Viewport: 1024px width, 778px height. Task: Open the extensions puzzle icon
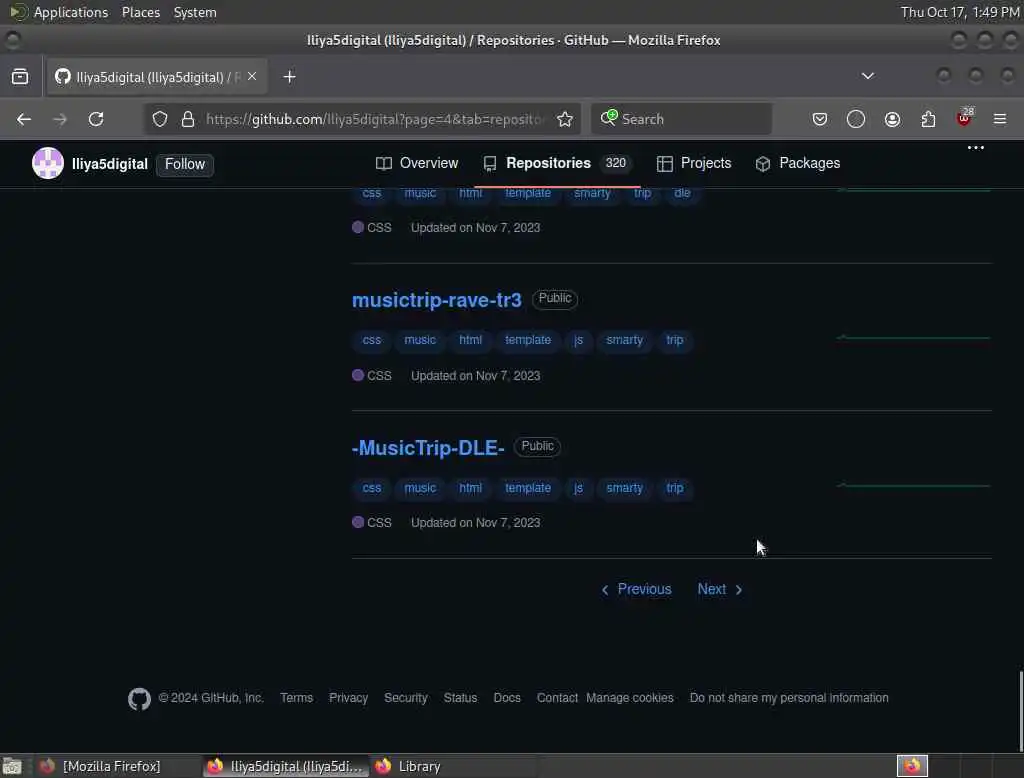click(928, 119)
